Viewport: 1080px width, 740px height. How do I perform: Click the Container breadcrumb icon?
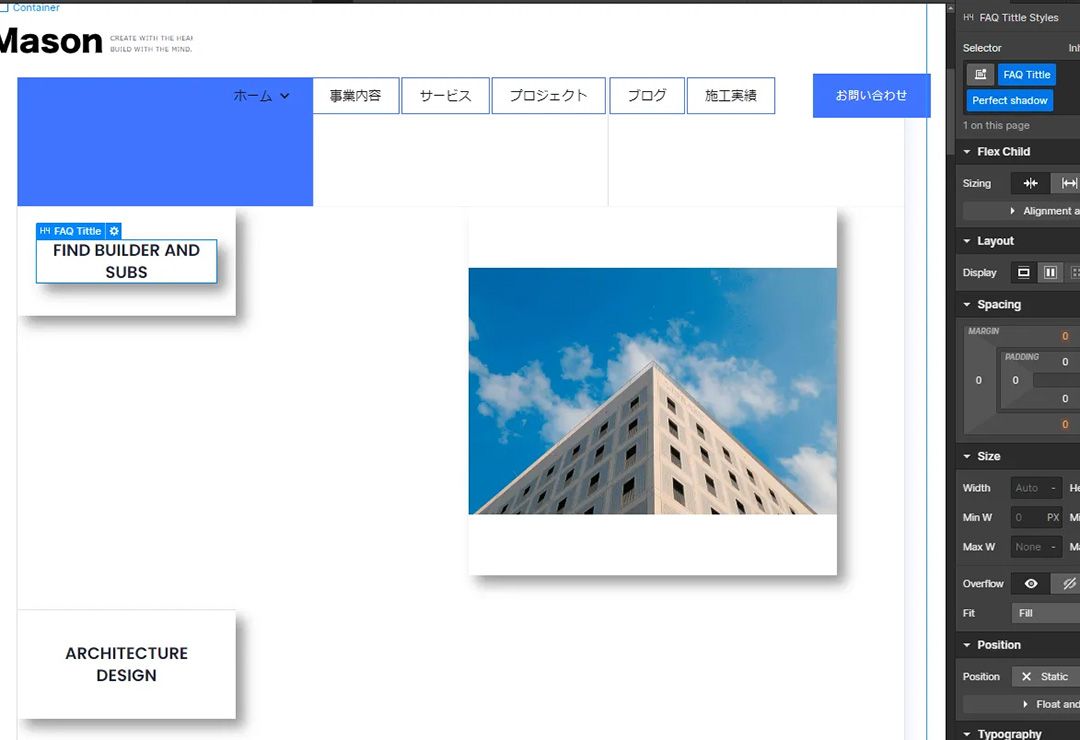click(4, 7)
